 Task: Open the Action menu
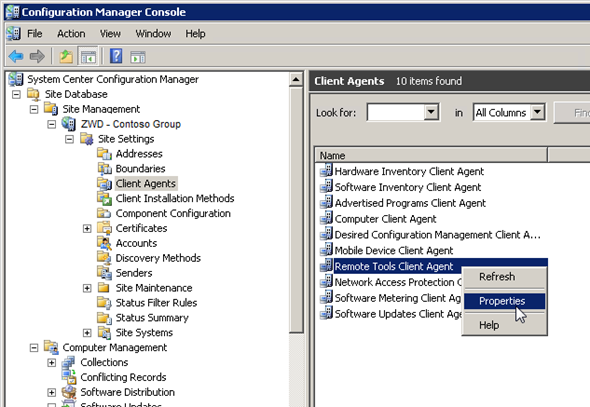(71, 34)
